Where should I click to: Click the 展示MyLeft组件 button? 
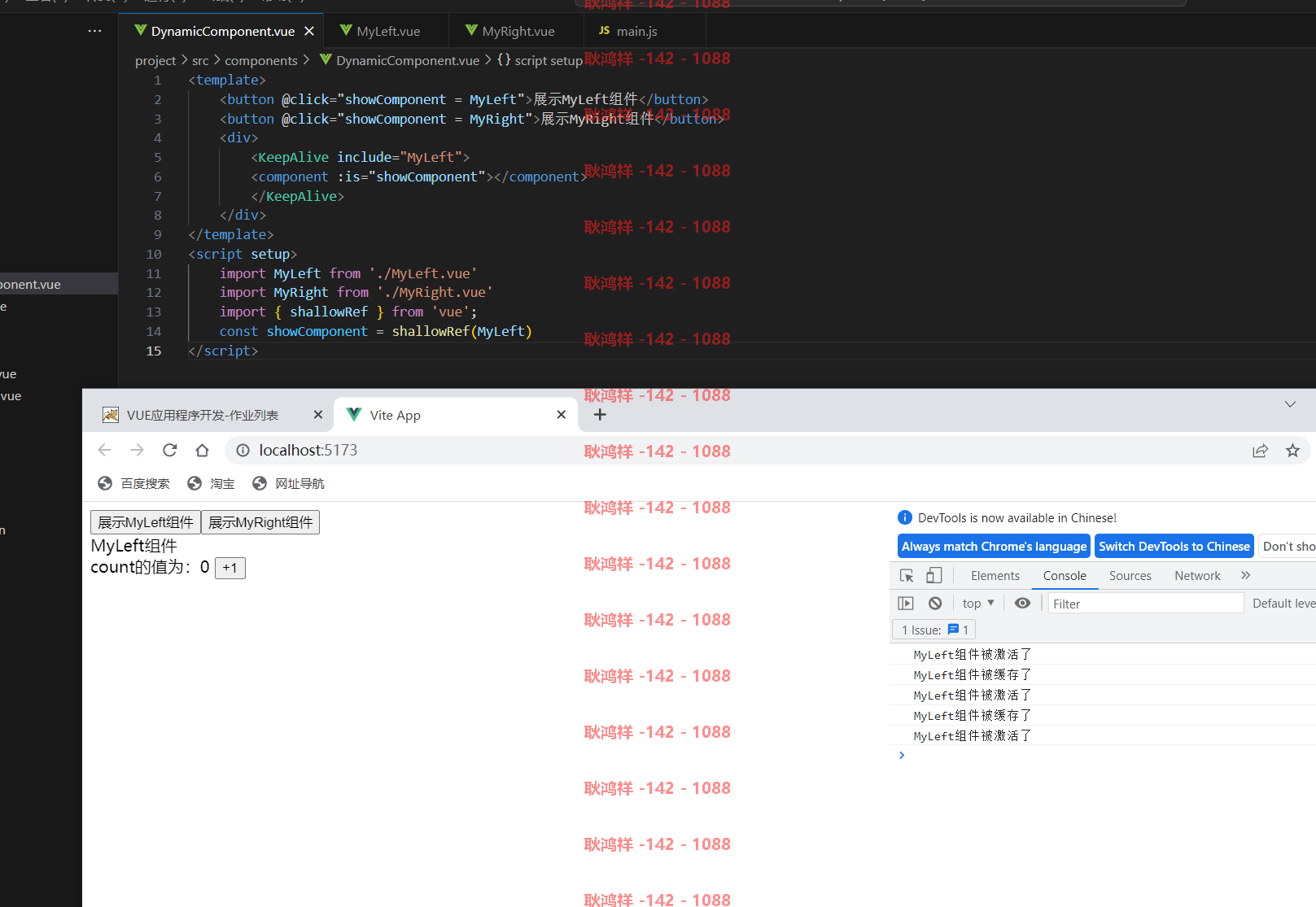[146, 522]
